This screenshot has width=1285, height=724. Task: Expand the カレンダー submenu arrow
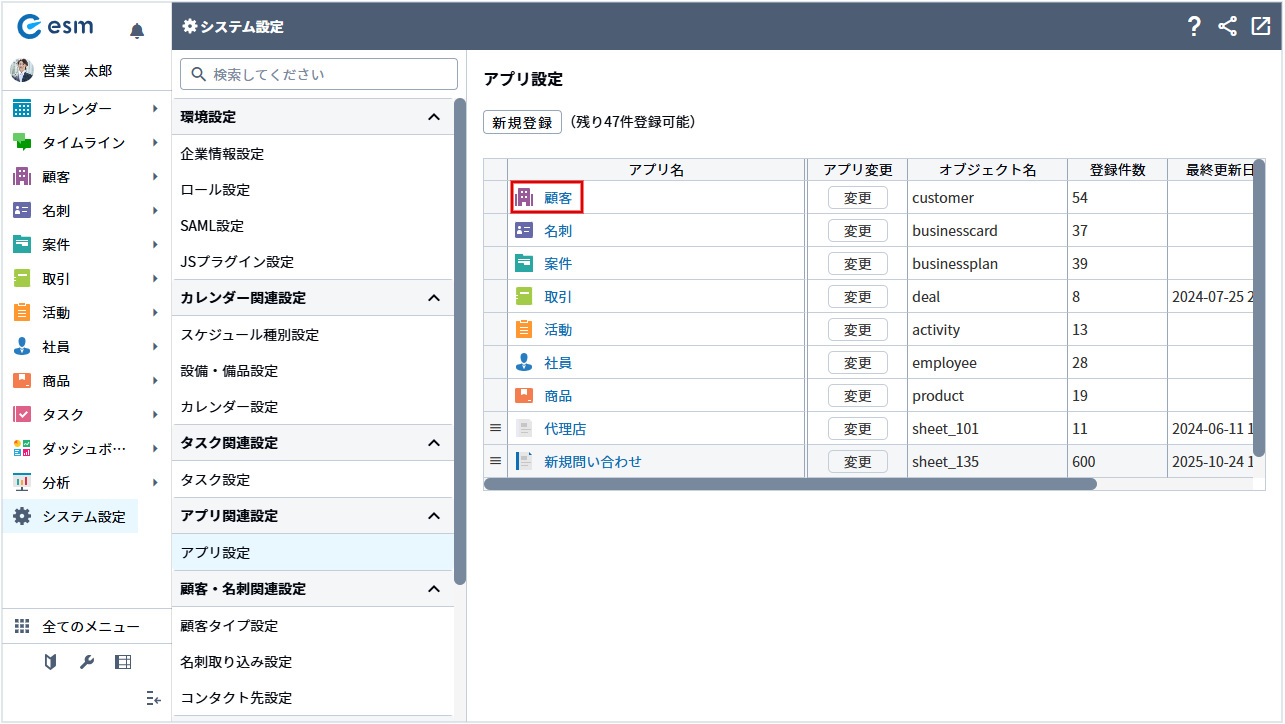(x=155, y=108)
